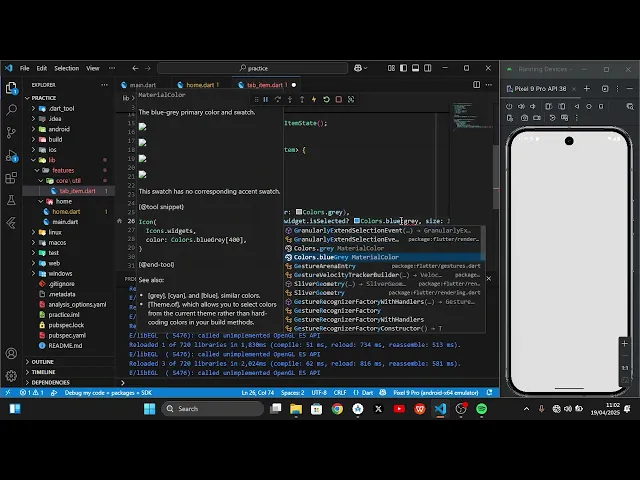Open Customize Layout icon
Viewport: 640px width, 480px height.
(x=391, y=68)
